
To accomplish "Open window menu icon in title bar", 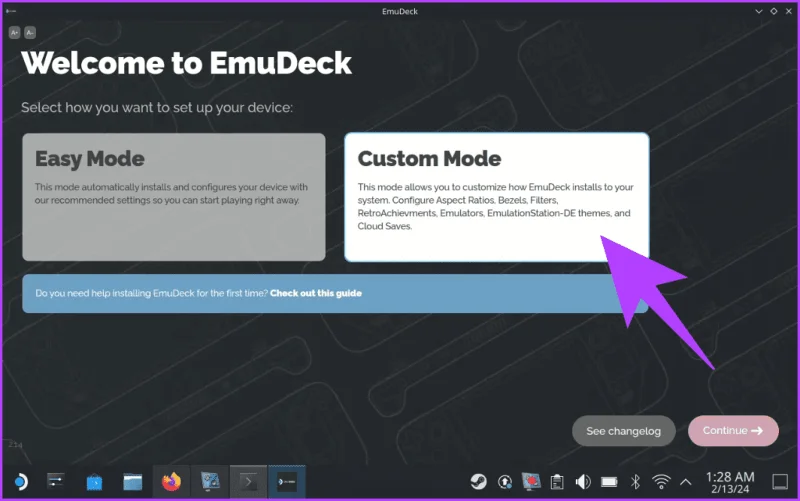I will pos(11,11).
